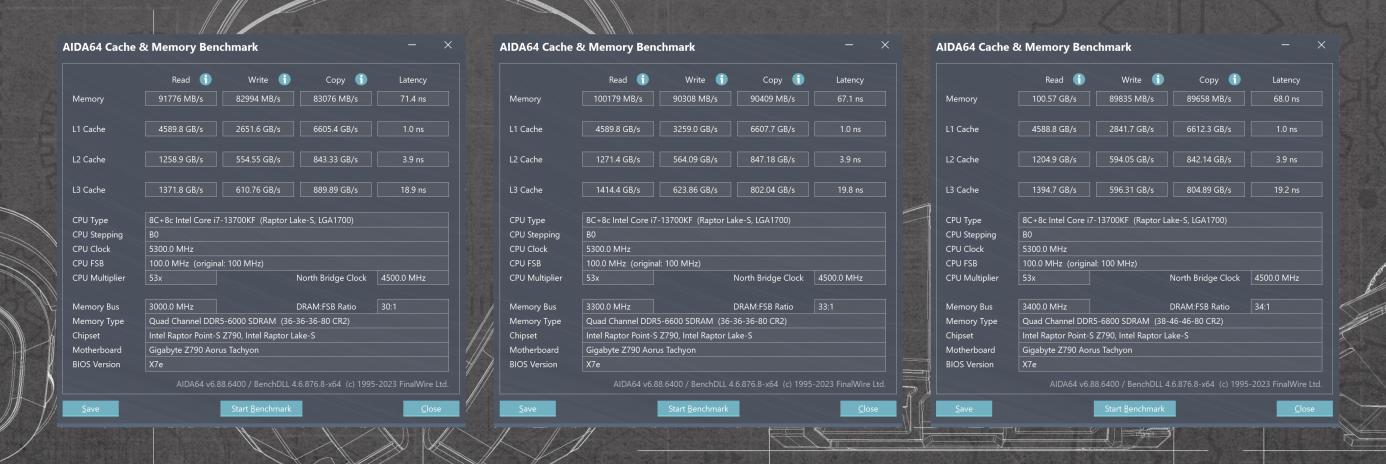This screenshot has width=1386, height=464.
Task: Click the 67.1 ns memory latency field
Action: coord(850,99)
